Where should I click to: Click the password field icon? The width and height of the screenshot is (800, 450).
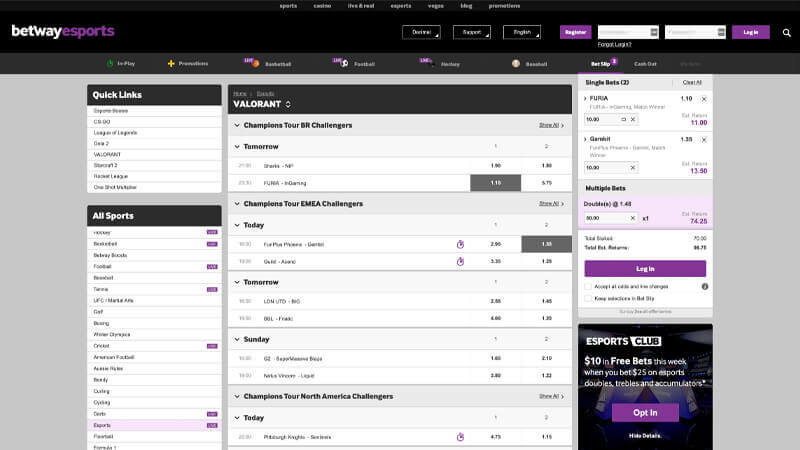tap(720, 32)
